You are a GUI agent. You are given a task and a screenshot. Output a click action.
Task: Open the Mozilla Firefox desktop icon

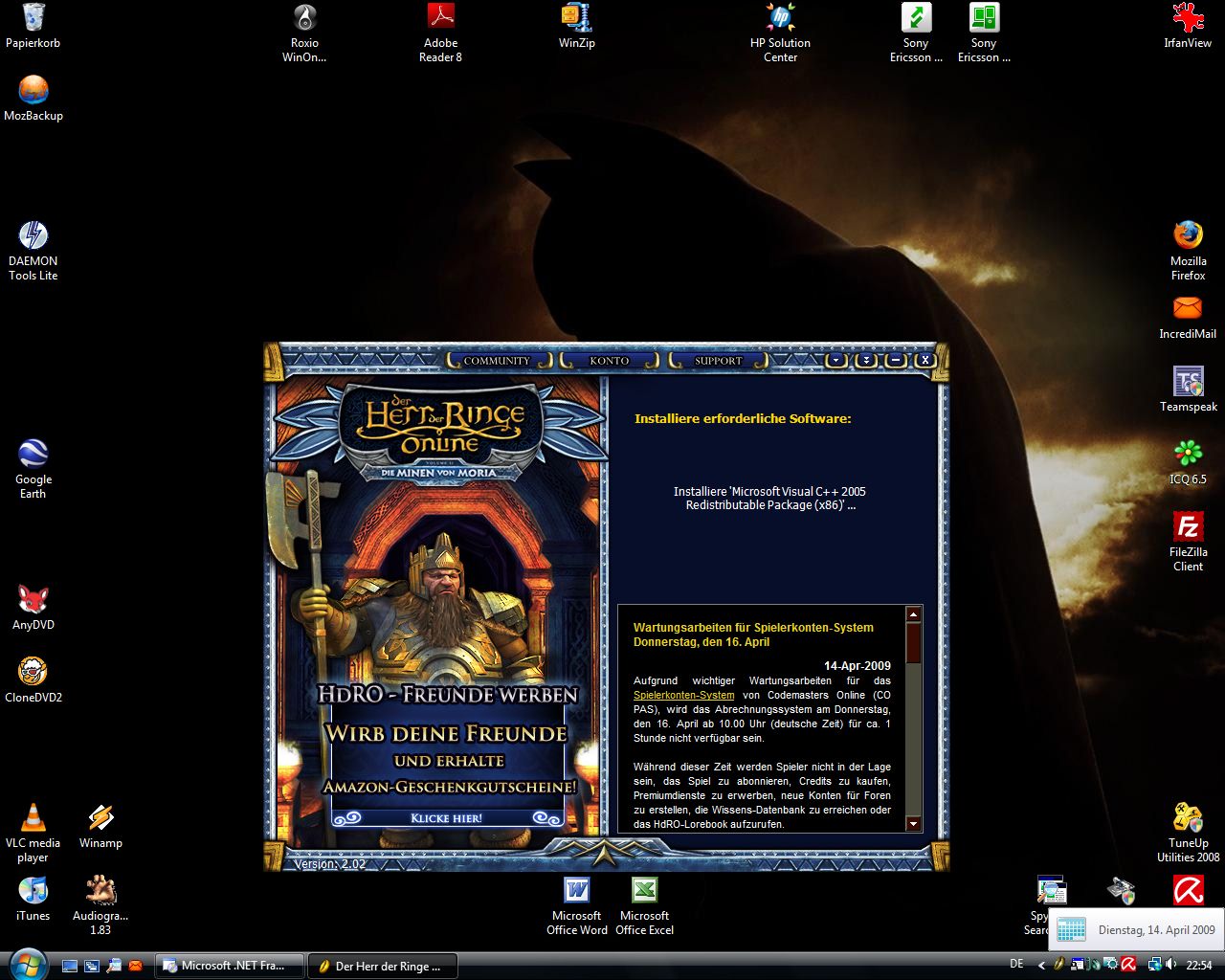click(x=1188, y=235)
